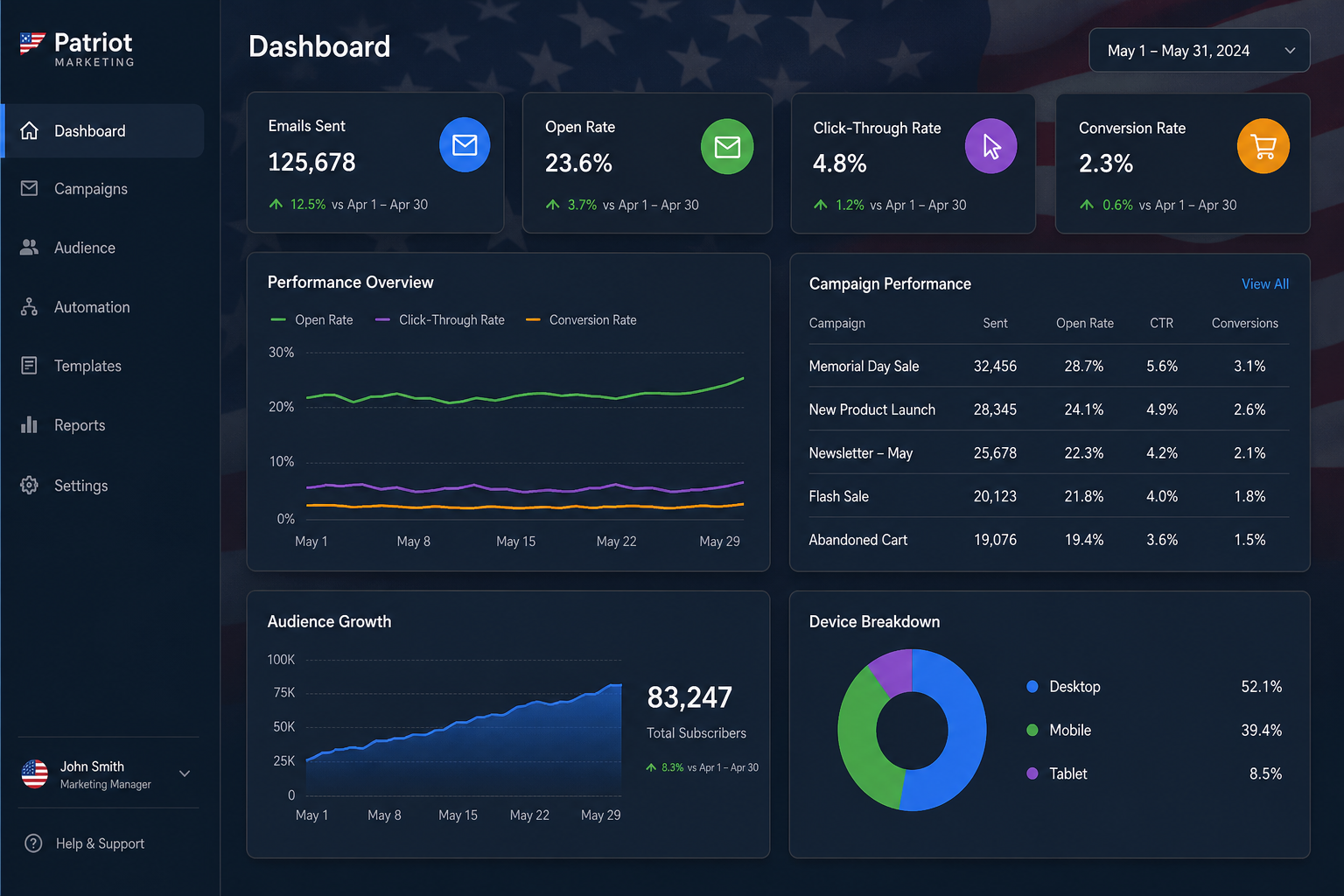
Task: Click the green up arrow beside 1.2%
Action: pyautogui.click(x=820, y=205)
